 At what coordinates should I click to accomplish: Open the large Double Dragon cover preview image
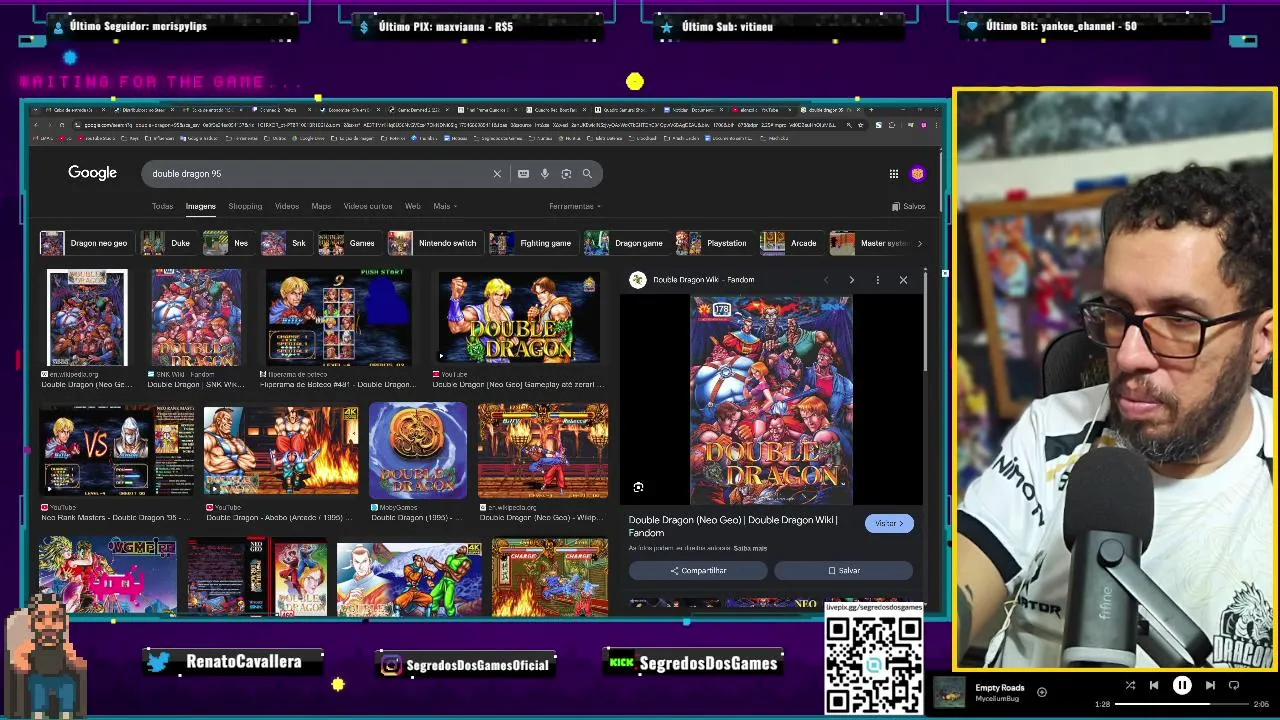pyautogui.click(x=771, y=401)
